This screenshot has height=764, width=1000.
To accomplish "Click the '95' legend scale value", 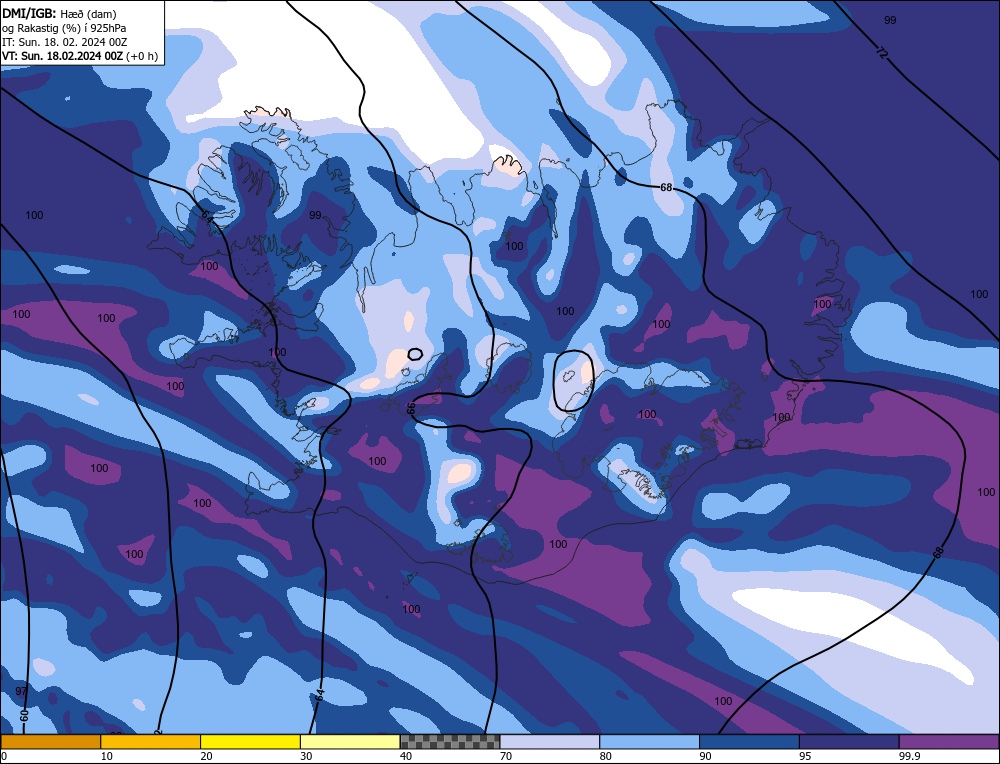I will (805, 756).
